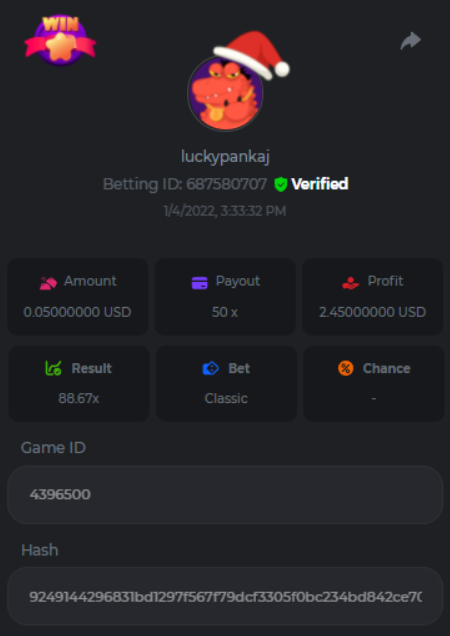Click inside the Game ID field
450x636 pixels.
(225, 495)
